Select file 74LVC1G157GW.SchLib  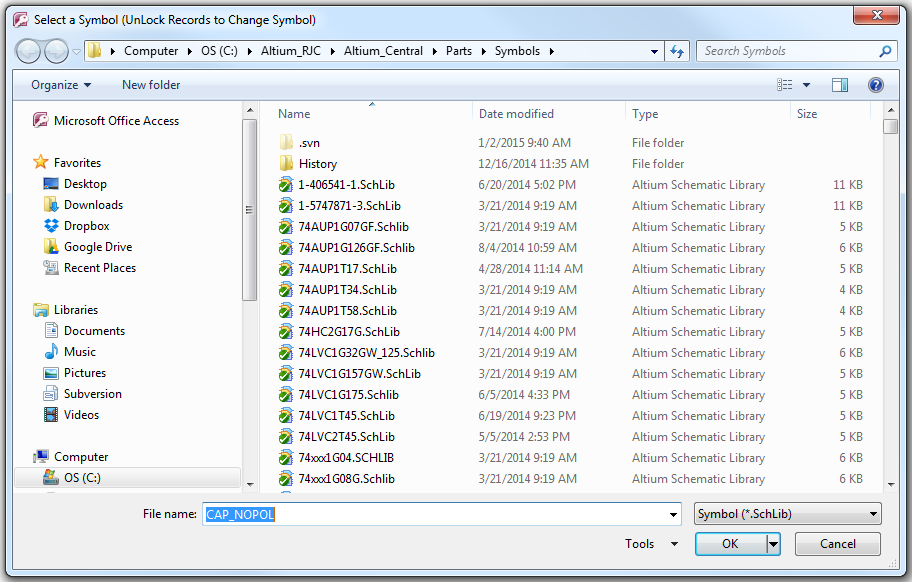tap(359, 373)
